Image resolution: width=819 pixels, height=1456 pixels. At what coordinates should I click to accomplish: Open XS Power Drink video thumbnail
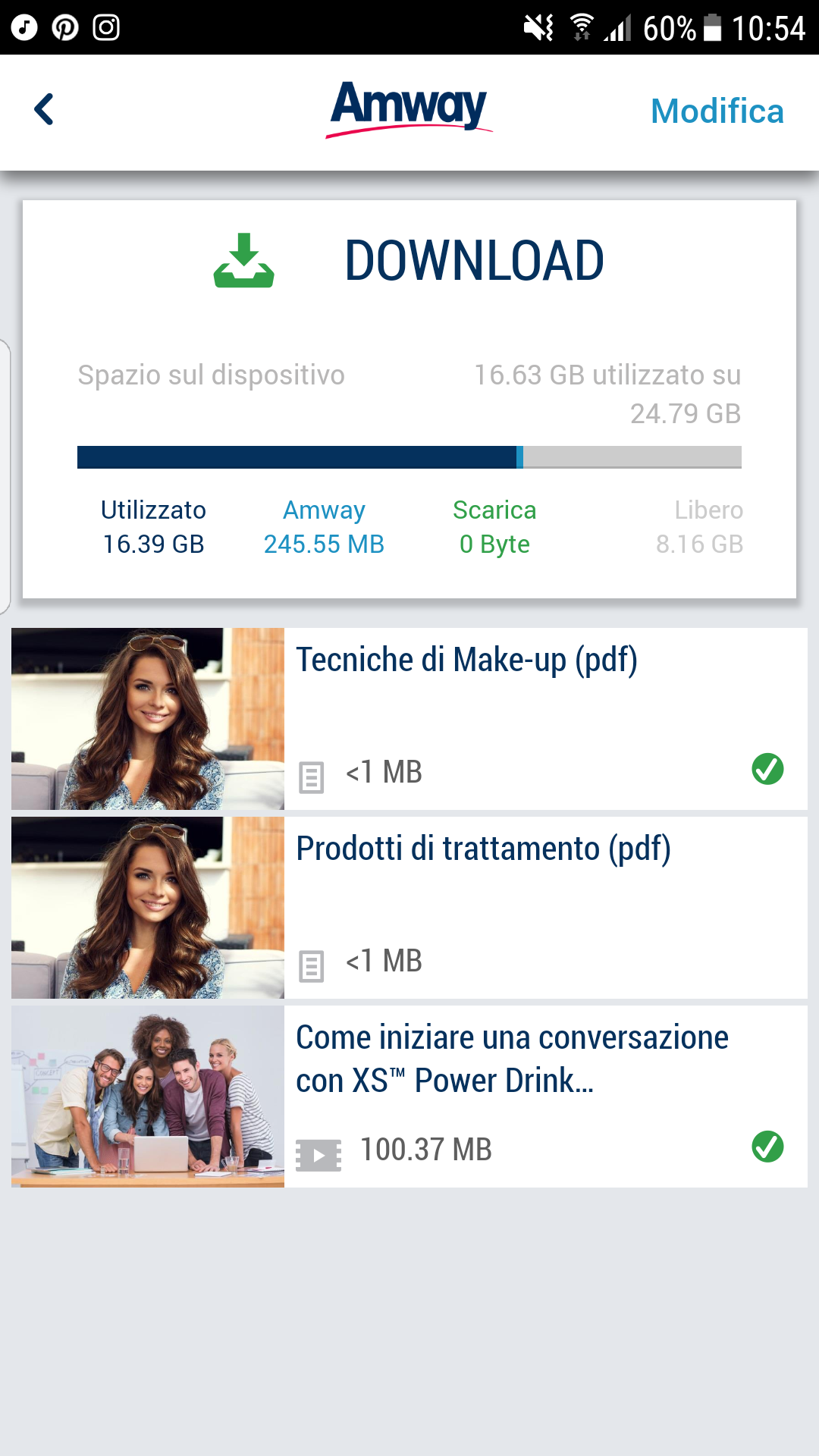(148, 1097)
